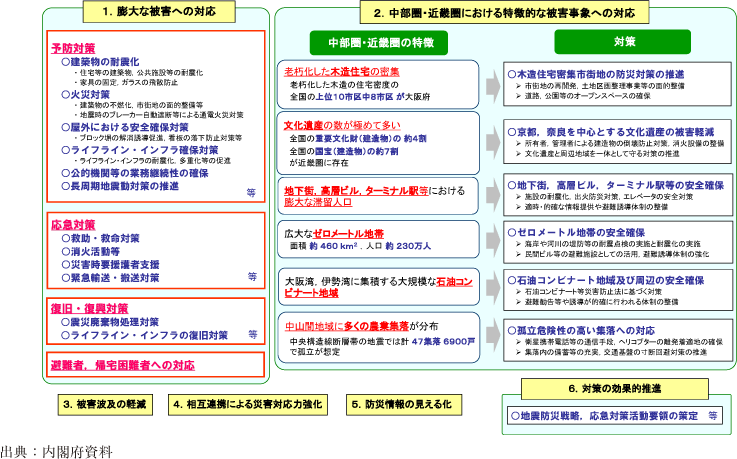The height and width of the screenshot is (459, 737).
Task: Select the box '6. 対策の効果的推進'
Action: click(615, 389)
